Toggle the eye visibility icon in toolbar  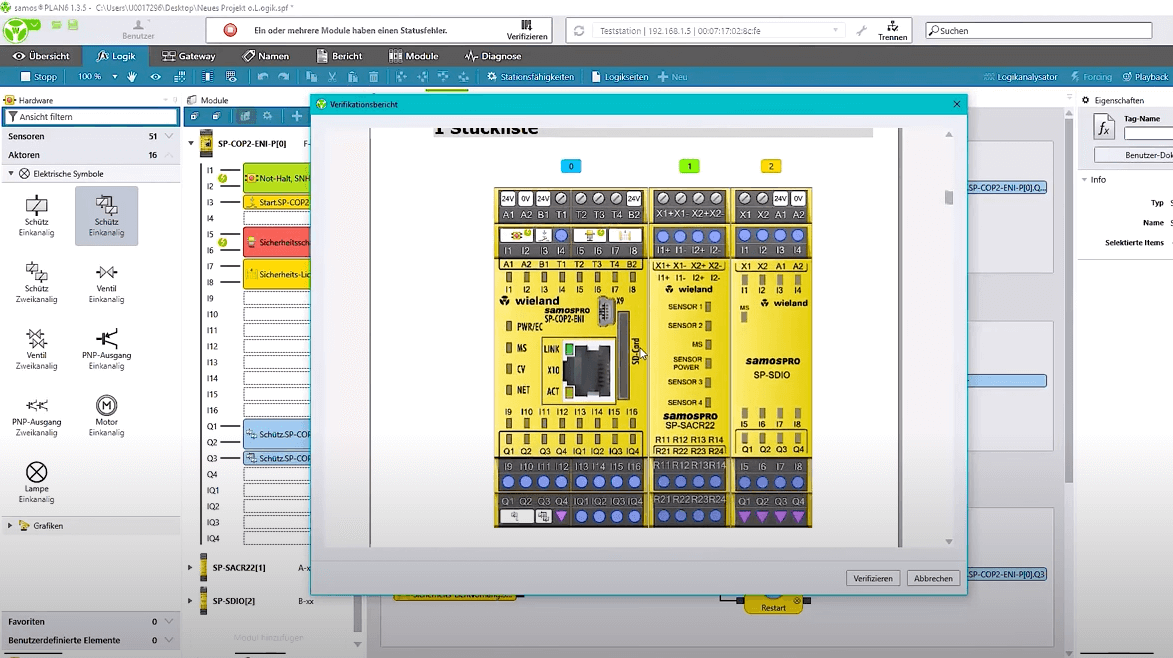155,77
